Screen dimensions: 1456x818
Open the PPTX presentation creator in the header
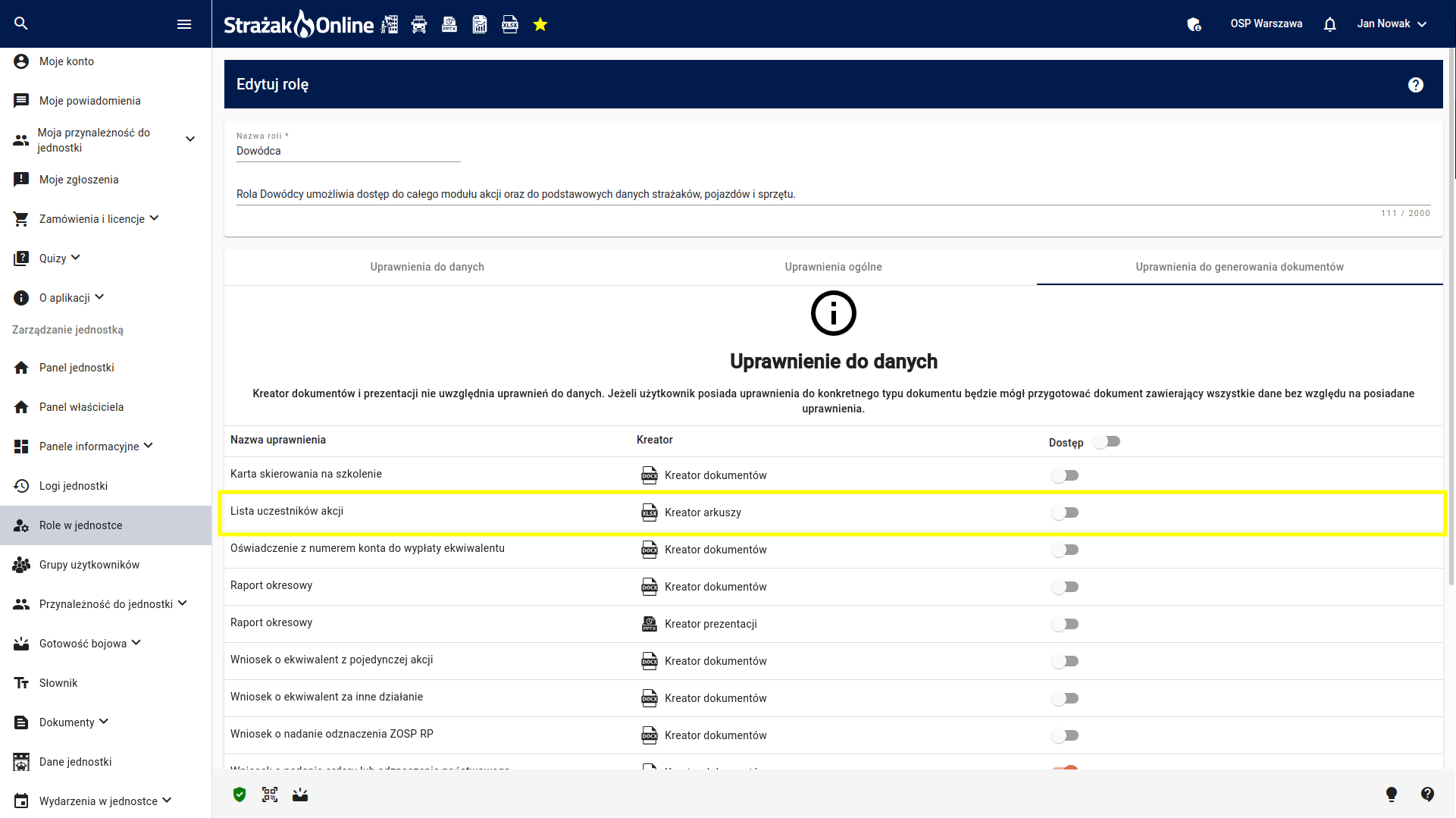pyautogui.click(x=449, y=24)
